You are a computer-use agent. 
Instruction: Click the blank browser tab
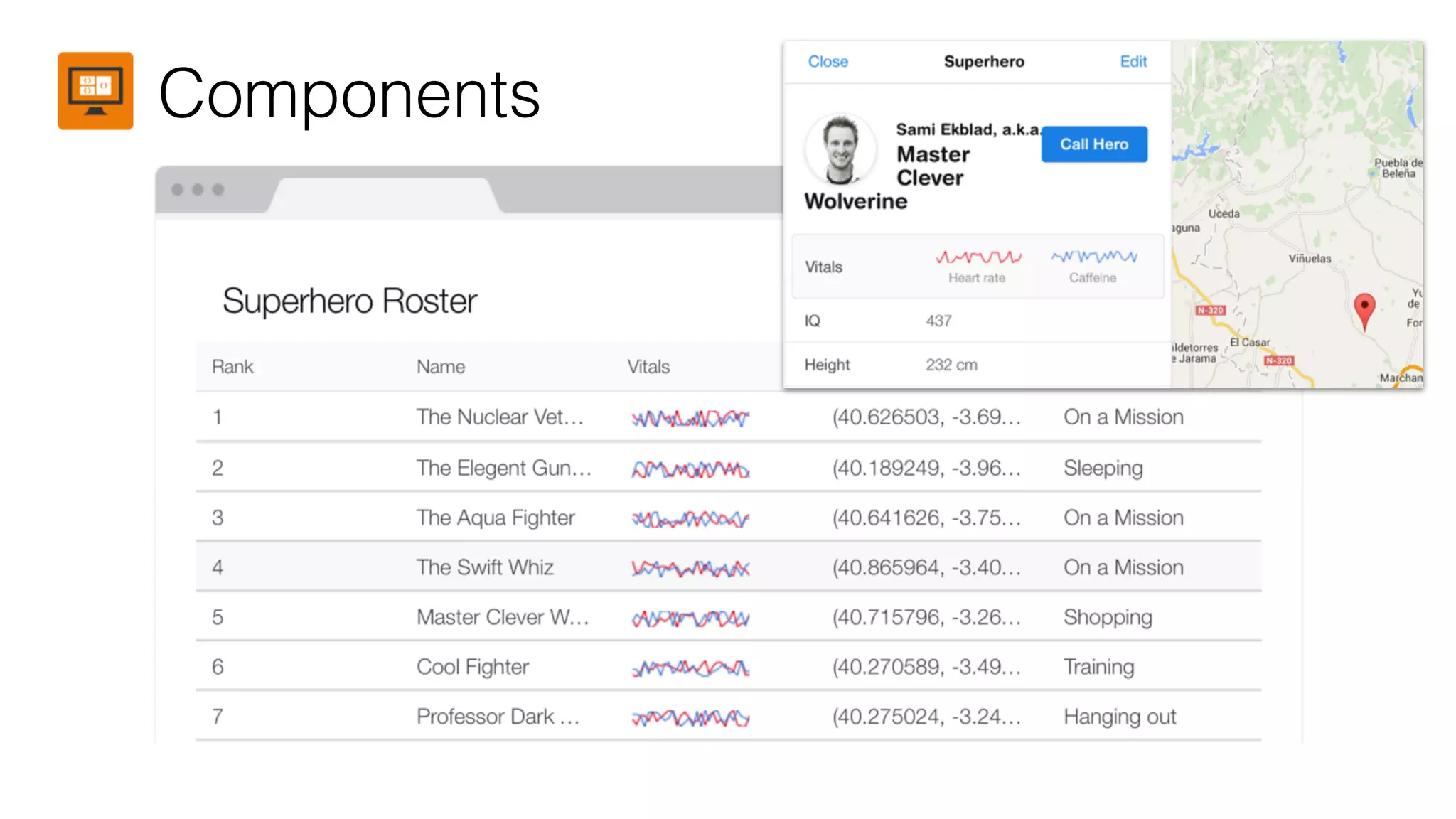[384, 195]
